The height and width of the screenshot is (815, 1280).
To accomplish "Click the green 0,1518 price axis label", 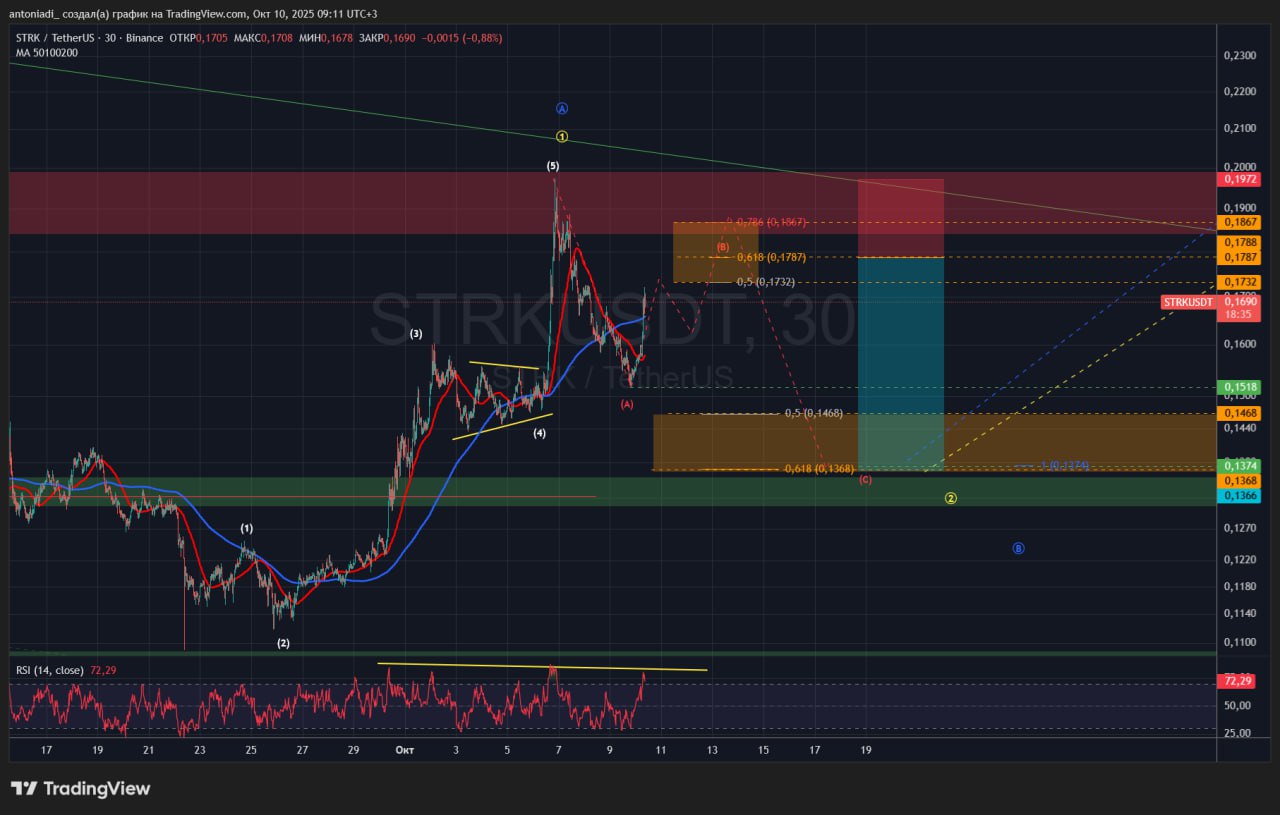I will pyautogui.click(x=1239, y=387).
